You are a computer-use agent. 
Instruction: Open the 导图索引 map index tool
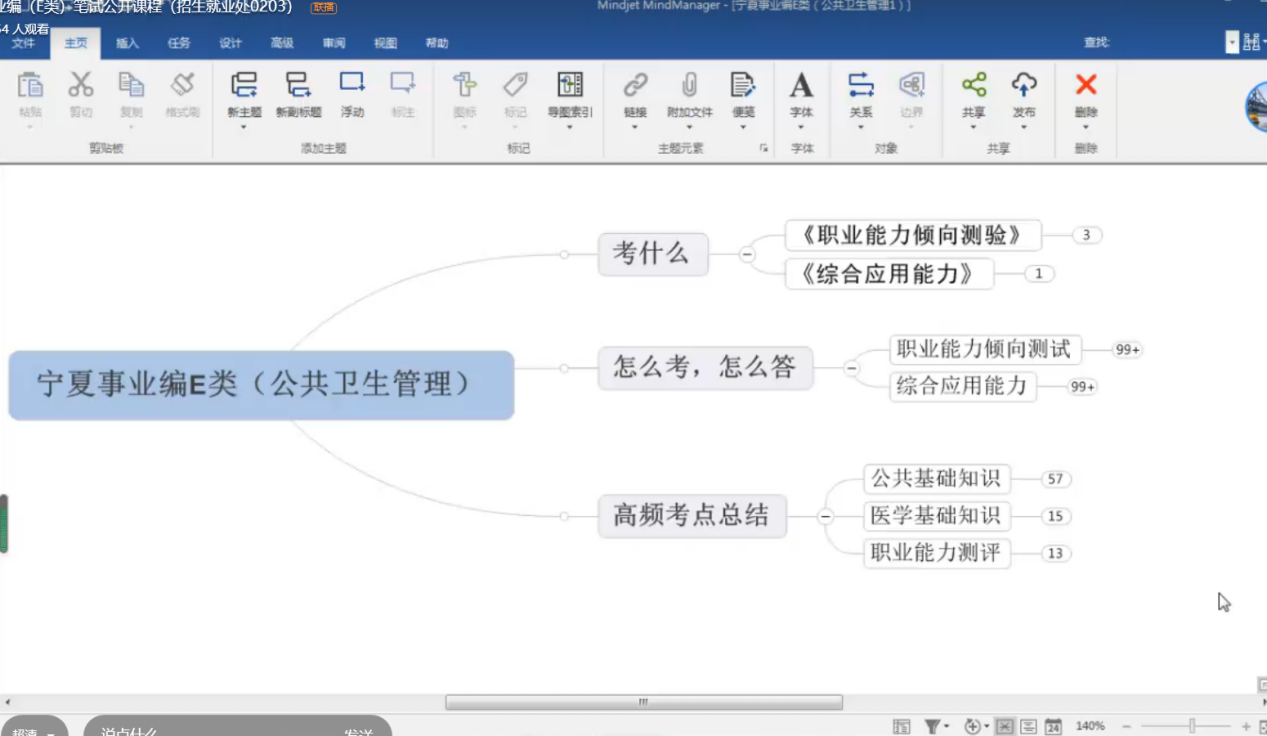tap(569, 86)
